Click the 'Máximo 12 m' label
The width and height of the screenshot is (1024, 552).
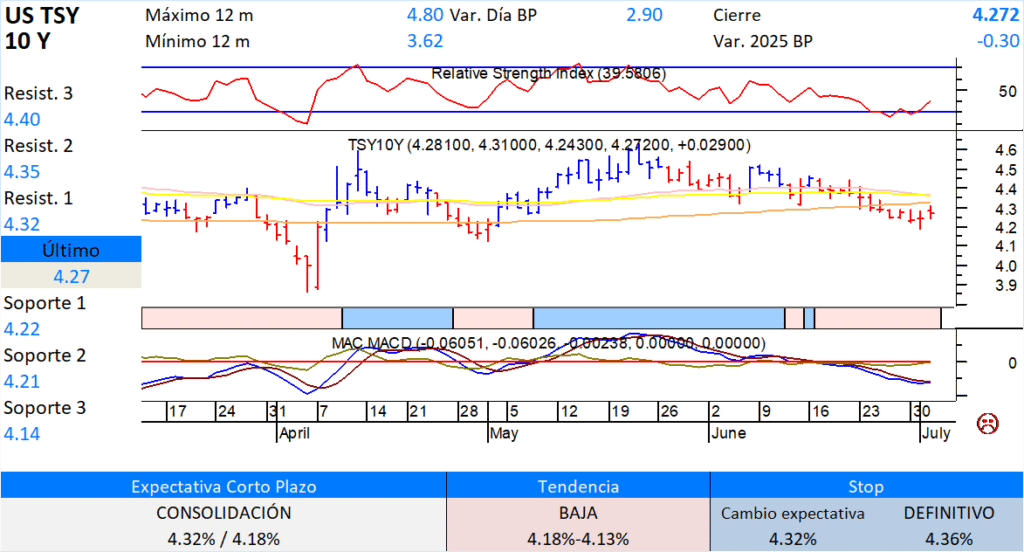199,15
